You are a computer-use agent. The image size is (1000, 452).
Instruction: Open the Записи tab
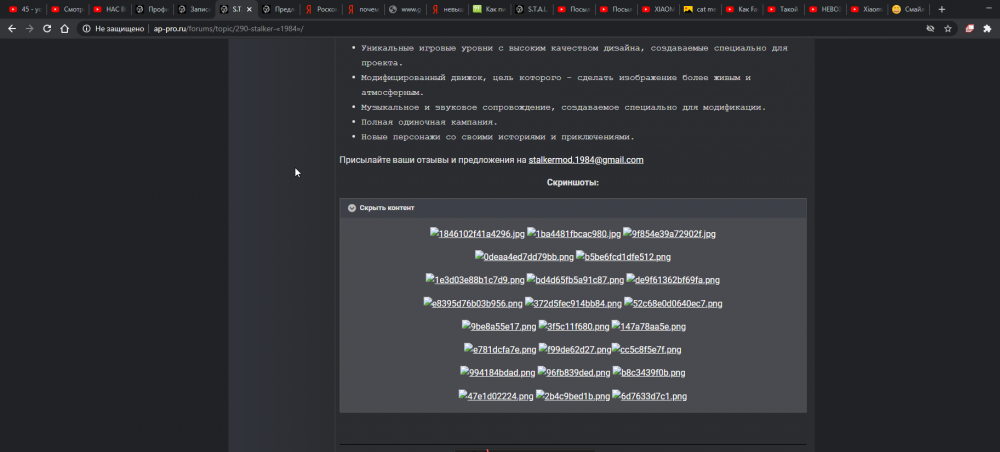pos(194,10)
